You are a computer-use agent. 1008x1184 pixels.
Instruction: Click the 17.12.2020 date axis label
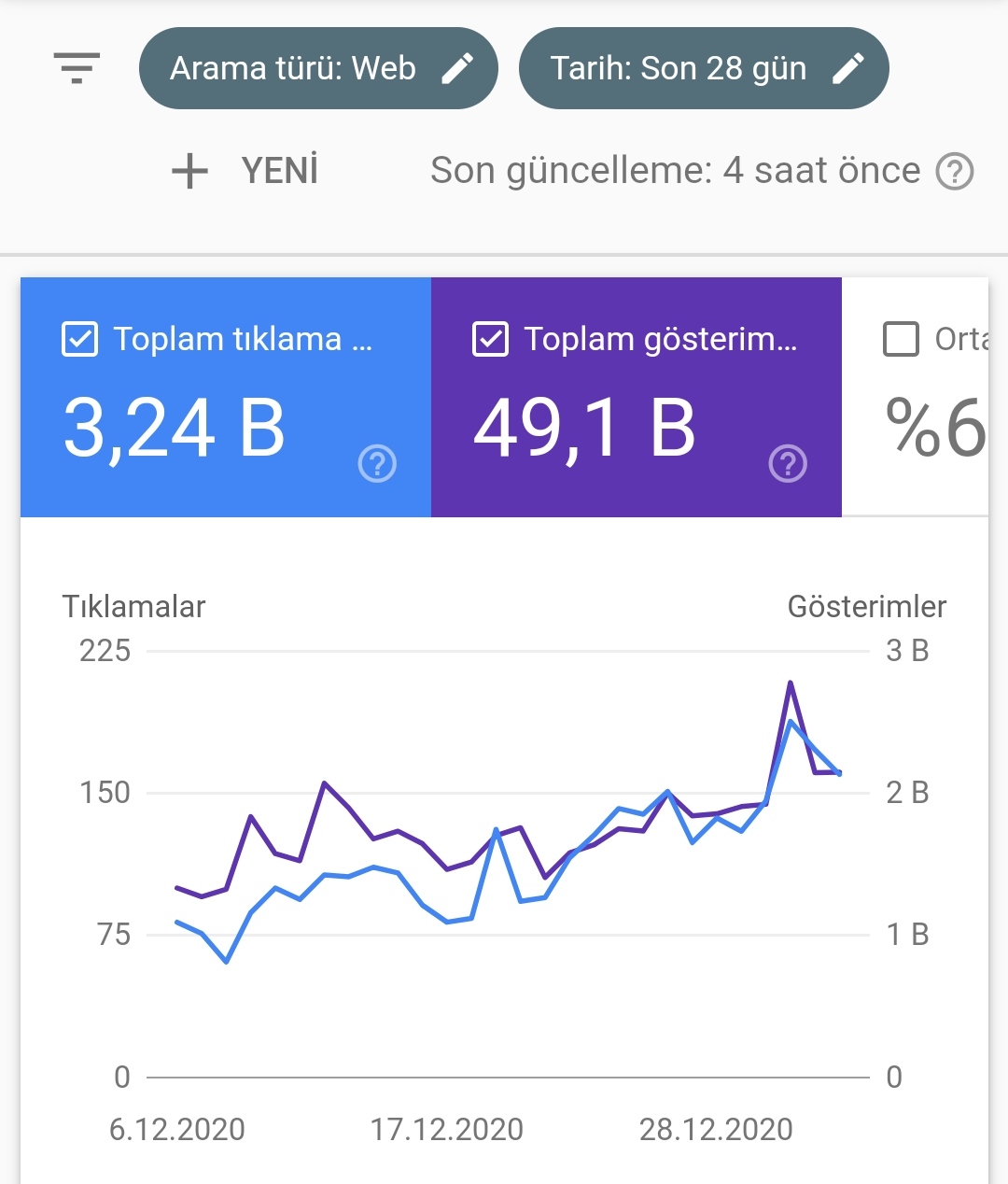[x=447, y=1130]
